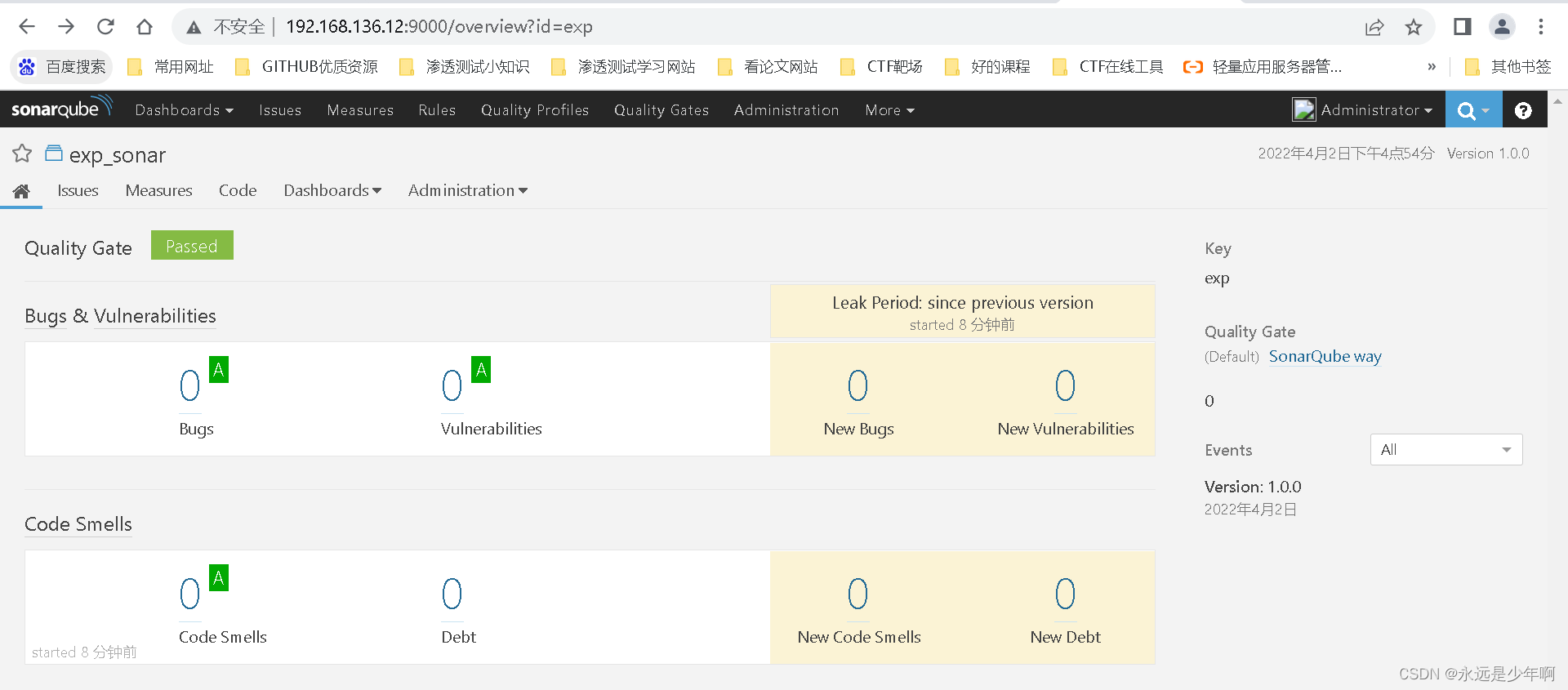Open the browser three-dot menu
The height and width of the screenshot is (690, 1568).
[1541, 27]
